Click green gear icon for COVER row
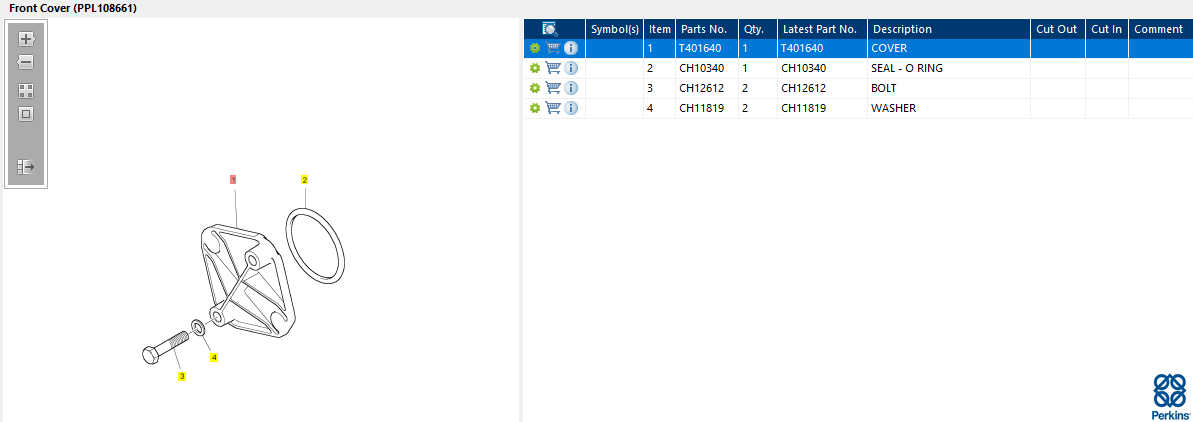This screenshot has width=1193, height=422. click(535, 48)
